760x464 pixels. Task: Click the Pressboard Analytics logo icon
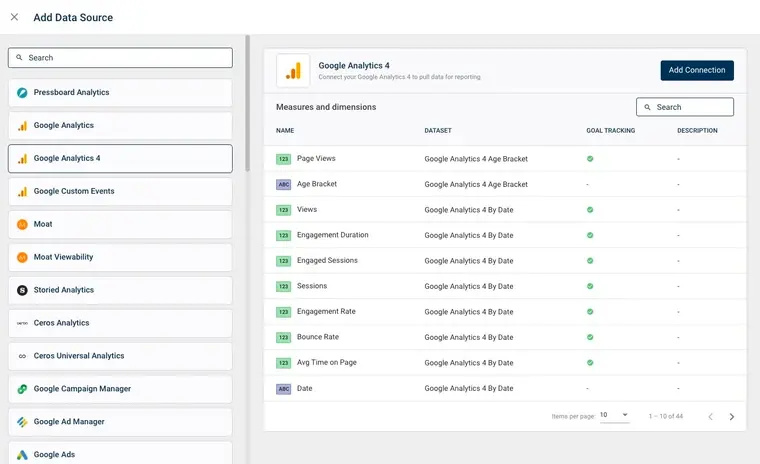[22, 93]
